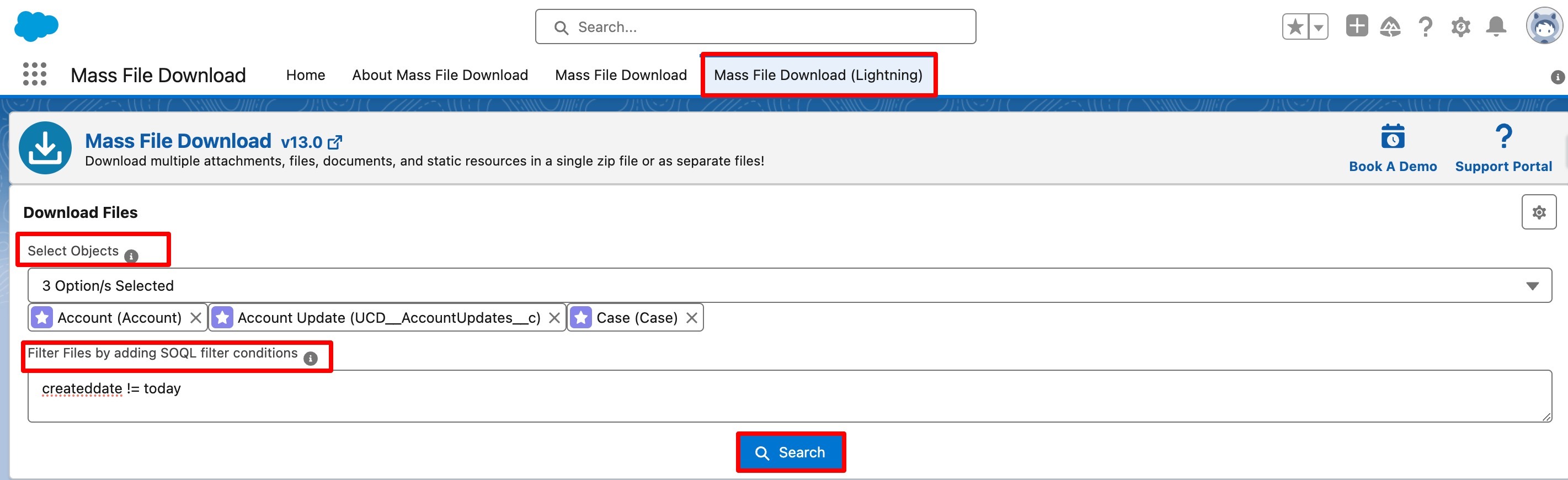Click the round download app icon
The width and height of the screenshot is (1568, 480).
pos(45,148)
